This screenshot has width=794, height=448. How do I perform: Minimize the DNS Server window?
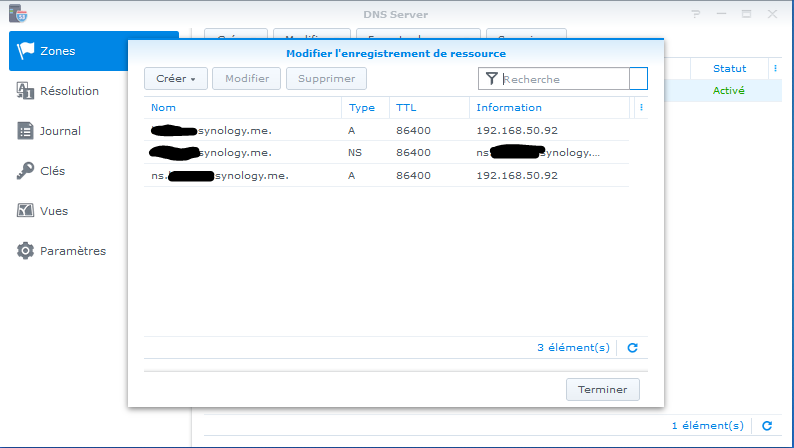click(x=722, y=14)
